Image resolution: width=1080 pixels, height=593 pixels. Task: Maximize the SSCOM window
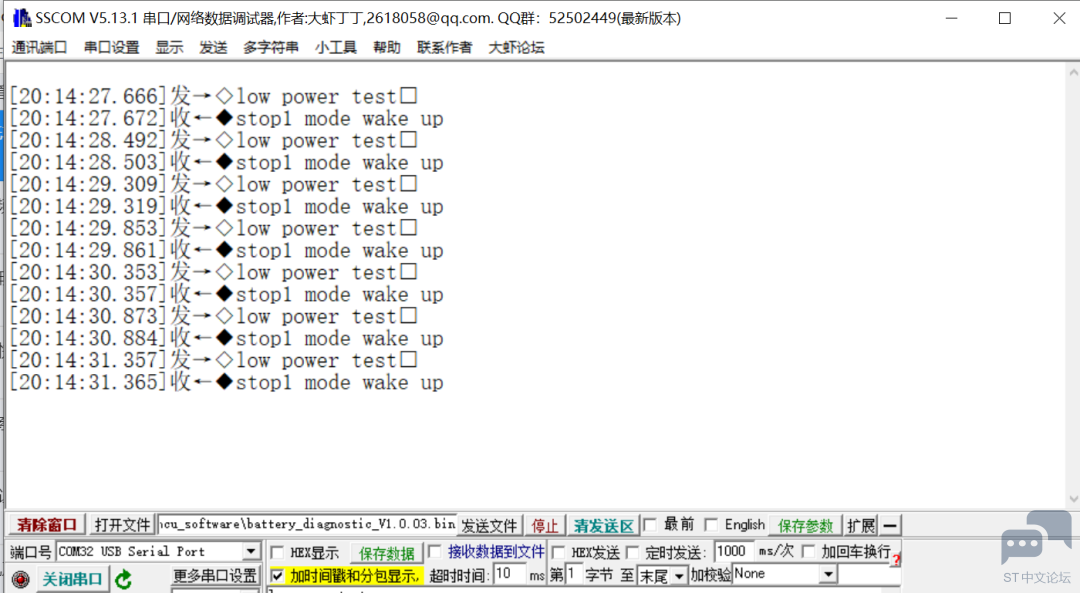(1005, 18)
